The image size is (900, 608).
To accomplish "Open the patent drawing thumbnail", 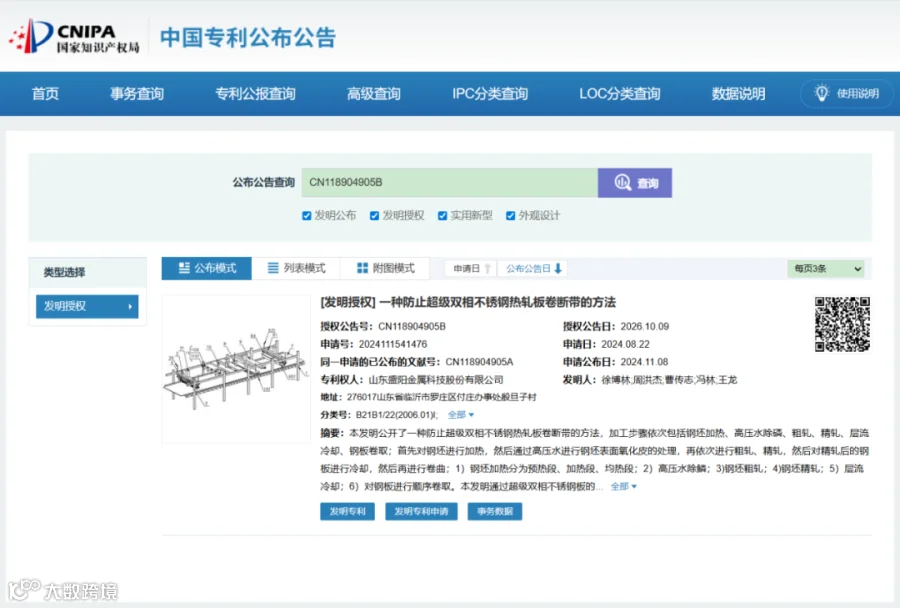I will point(236,369).
